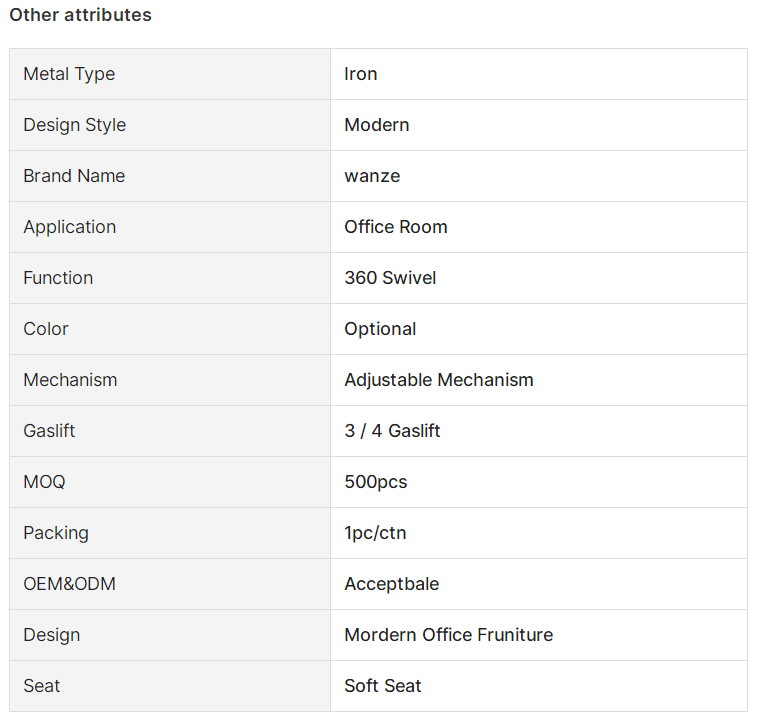This screenshot has height=721, width=764.
Task: Click the 1pc/ctn packing value
Action: (x=375, y=533)
